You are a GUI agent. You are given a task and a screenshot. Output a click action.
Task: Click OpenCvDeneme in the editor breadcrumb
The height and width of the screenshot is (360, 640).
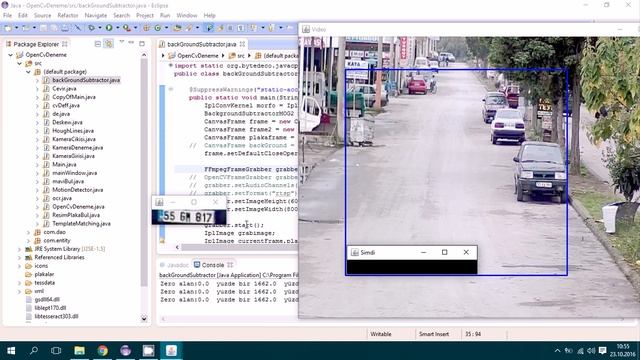point(198,55)
